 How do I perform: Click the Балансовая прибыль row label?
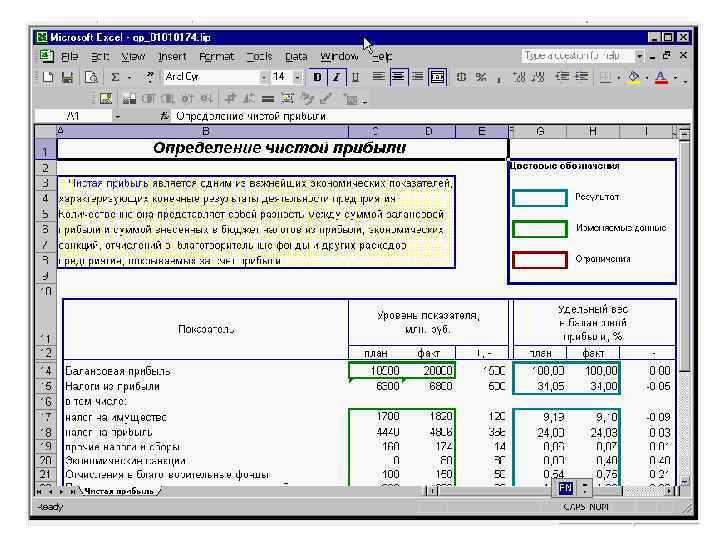[118, 371]
